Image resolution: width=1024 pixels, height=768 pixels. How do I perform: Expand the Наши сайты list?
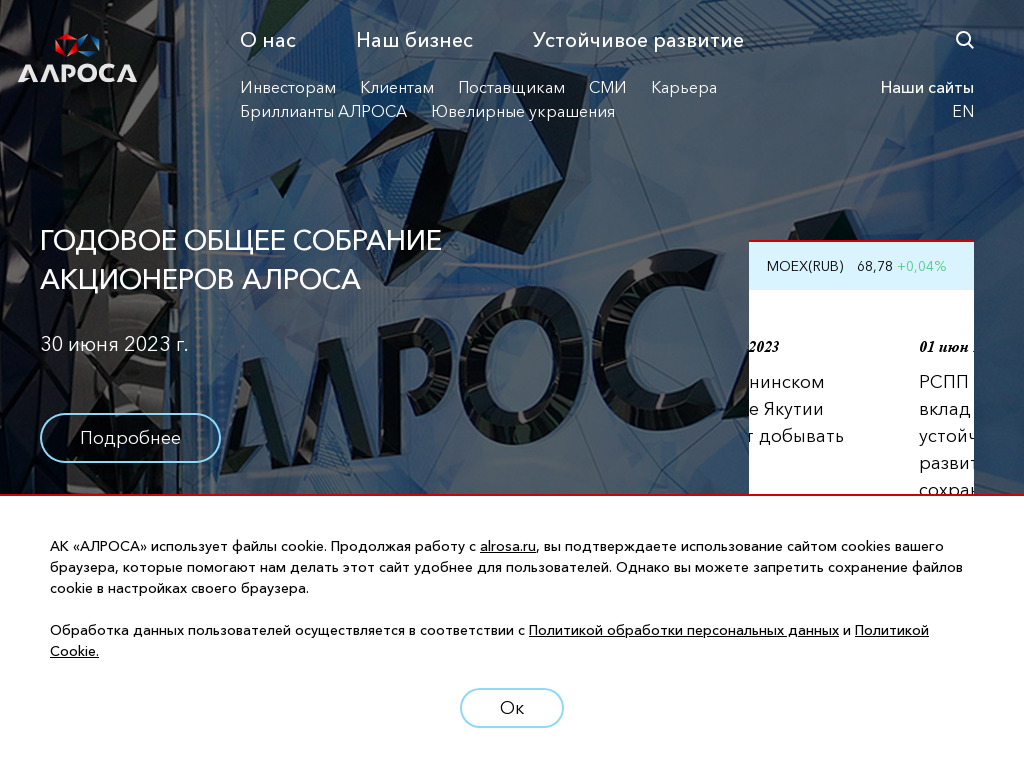(x=927, y=88)
